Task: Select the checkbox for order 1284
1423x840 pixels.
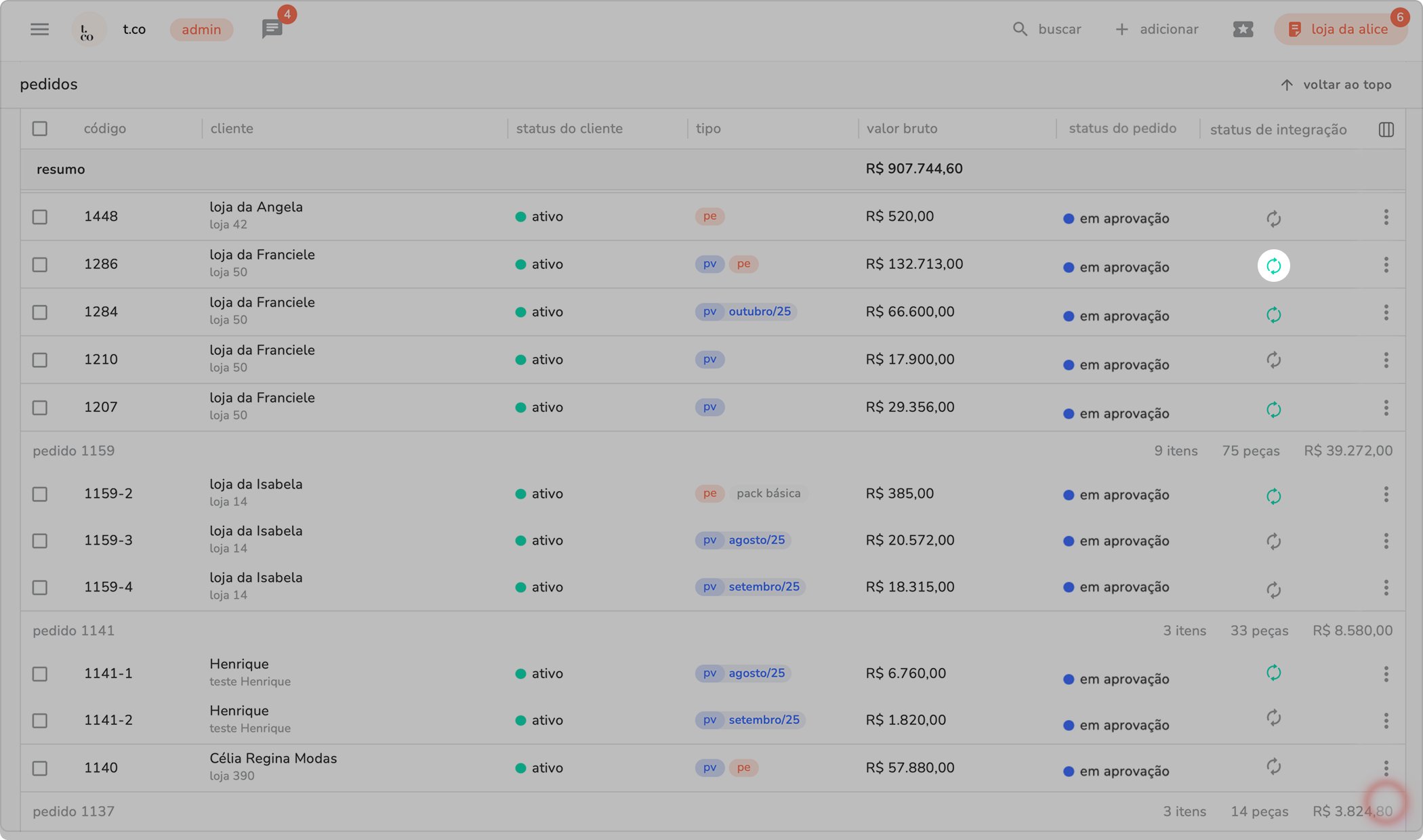Action: coord(40,312)
